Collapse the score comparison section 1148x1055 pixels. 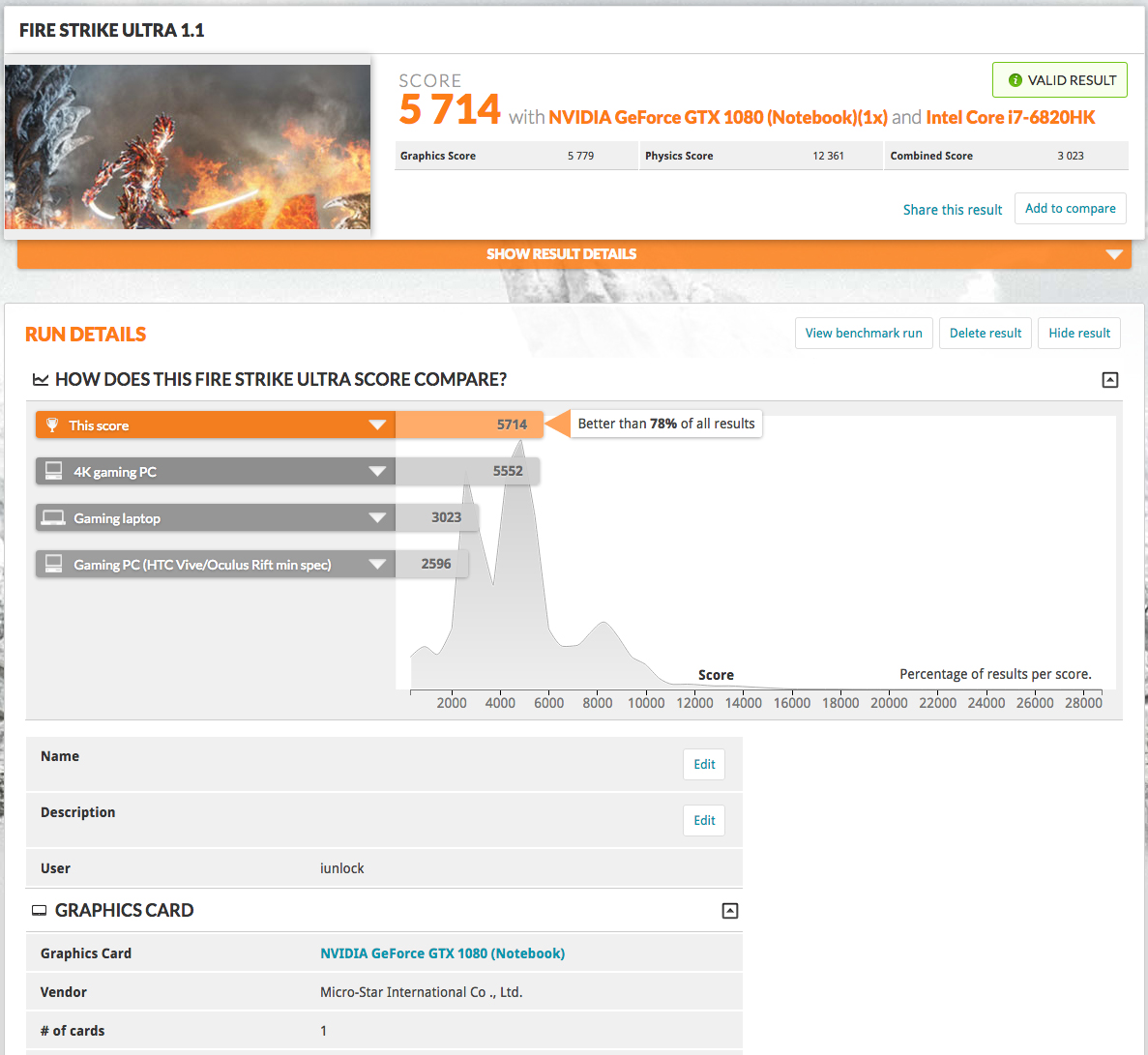tap(1110, 379)
